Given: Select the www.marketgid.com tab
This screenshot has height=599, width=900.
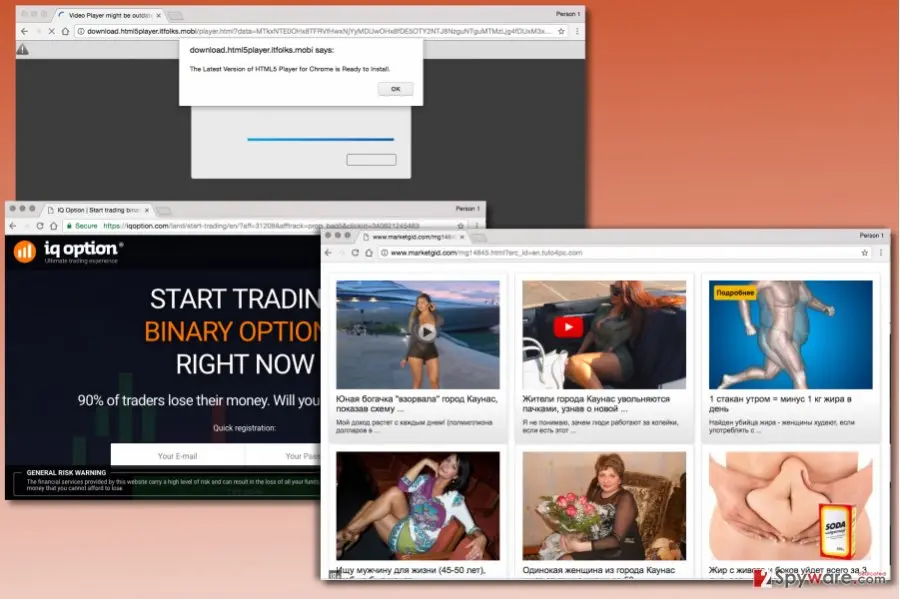Looking at the screenshot, I should (x=413, y=237).
